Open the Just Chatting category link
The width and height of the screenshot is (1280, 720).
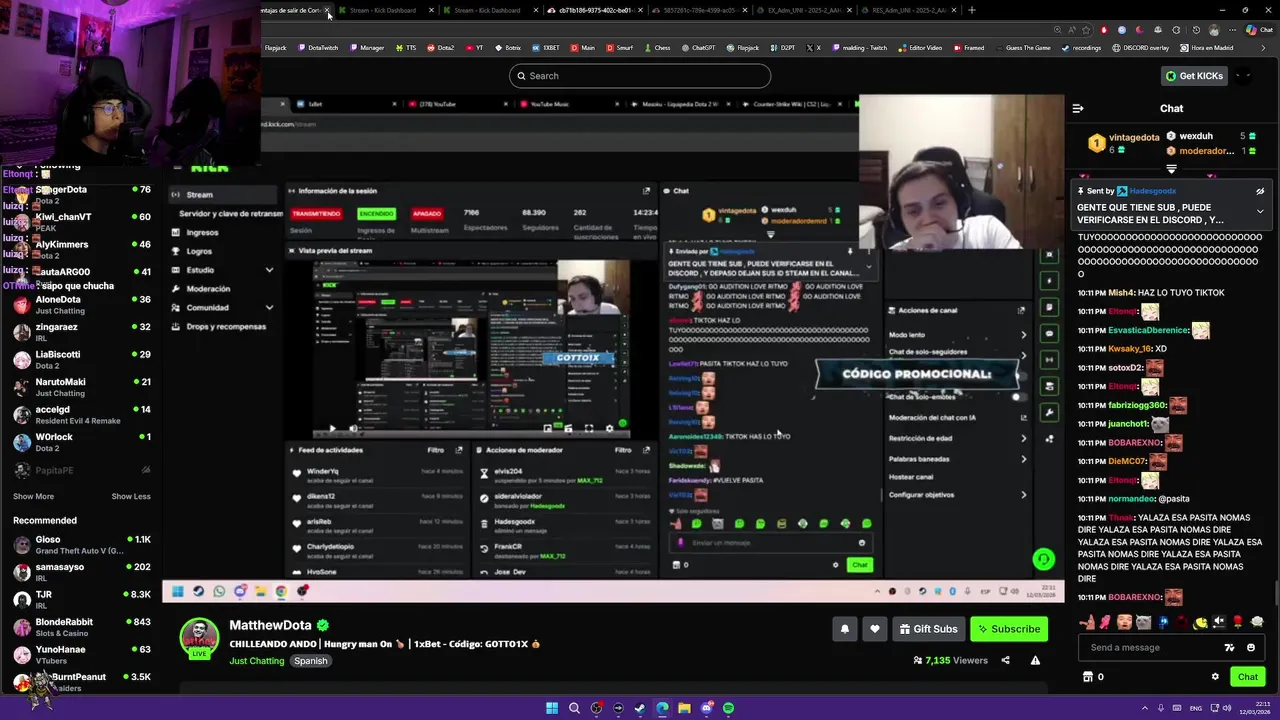pyautogui.click(x=257, y=661)
